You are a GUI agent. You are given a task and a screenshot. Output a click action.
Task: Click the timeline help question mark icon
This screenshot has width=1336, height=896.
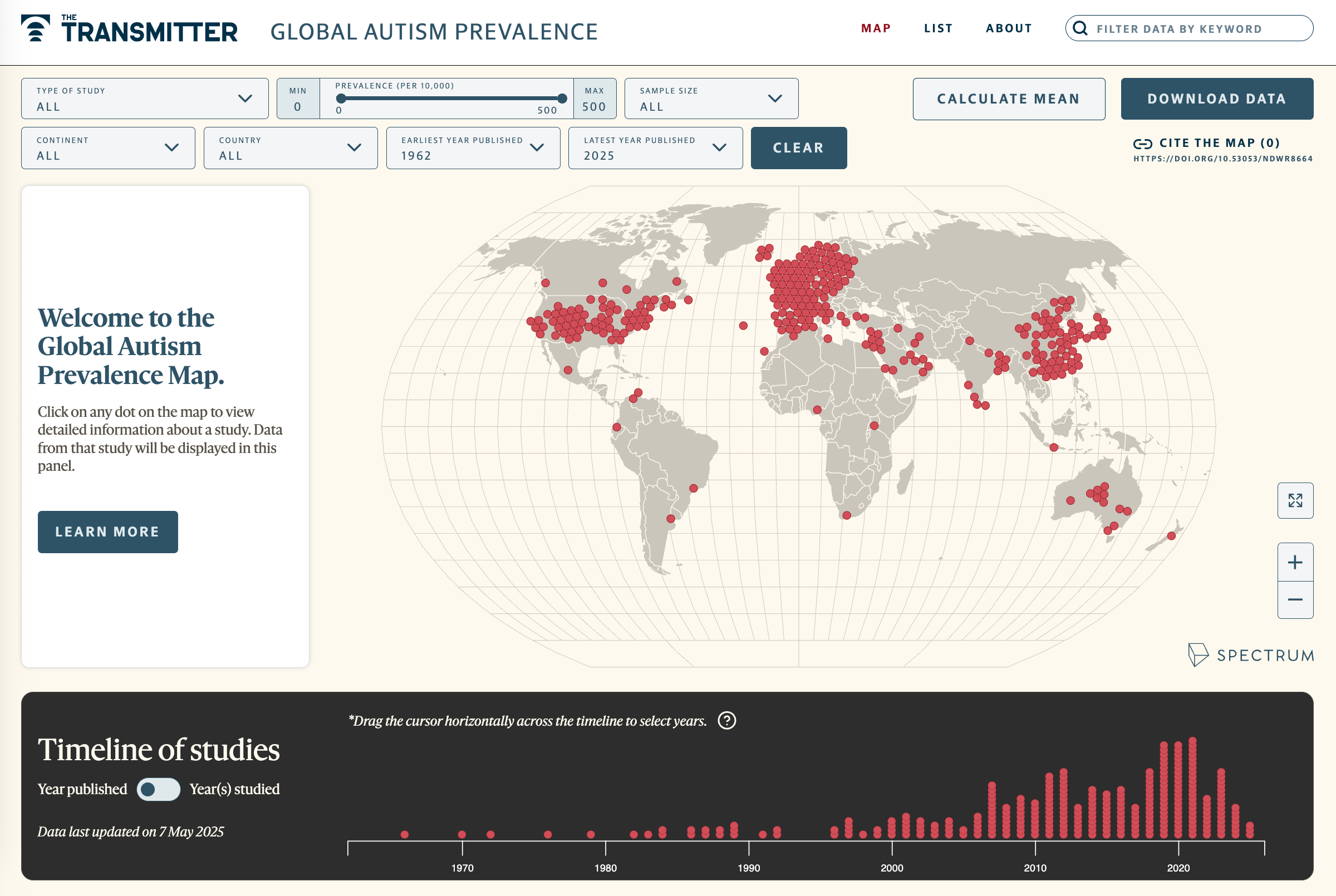pos(727,721)
